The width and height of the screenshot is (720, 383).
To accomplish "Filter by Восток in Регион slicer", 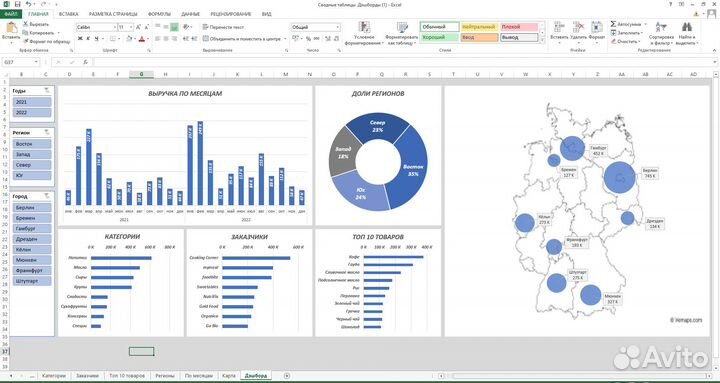I will (x=32, y=144).
